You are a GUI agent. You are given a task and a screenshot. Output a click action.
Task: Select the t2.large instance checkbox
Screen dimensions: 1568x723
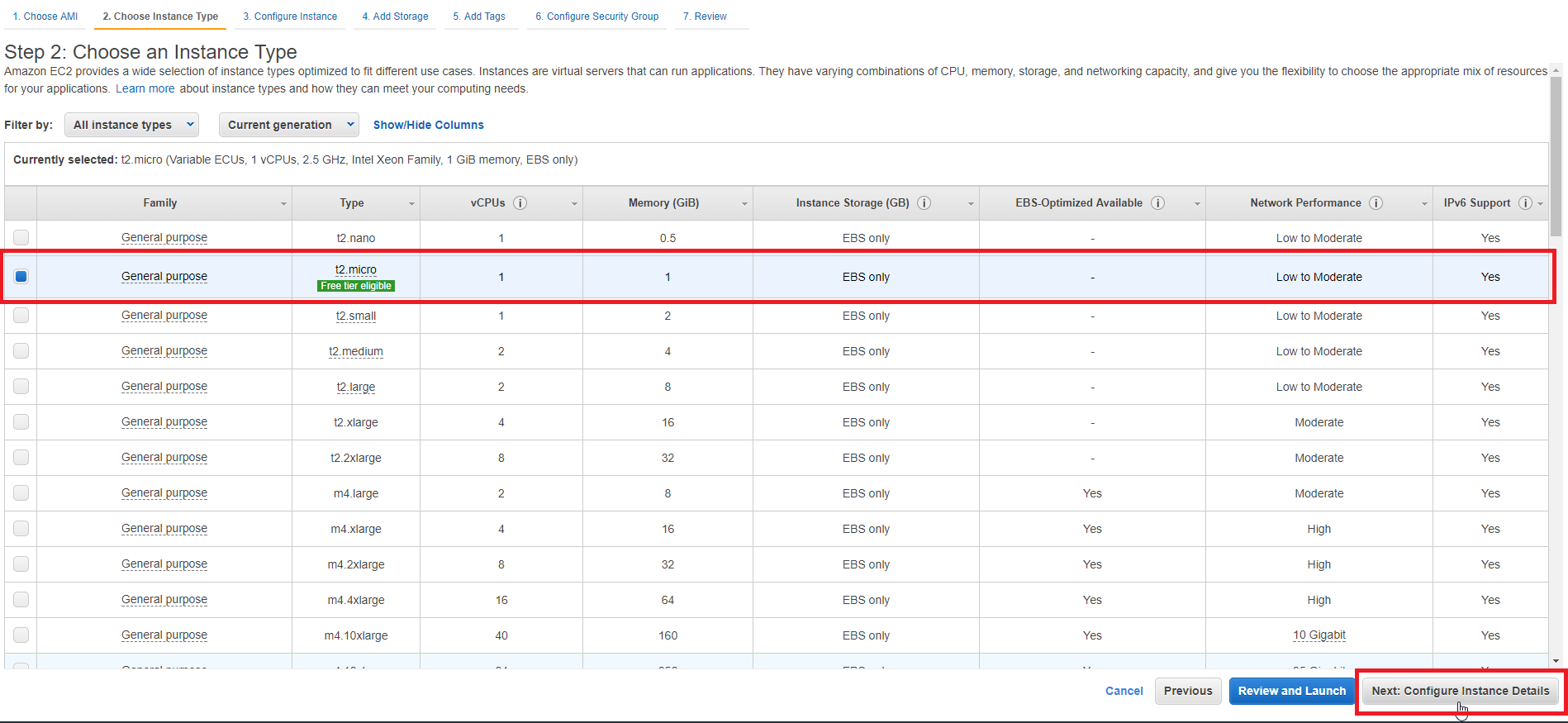[x=21, y=386]
